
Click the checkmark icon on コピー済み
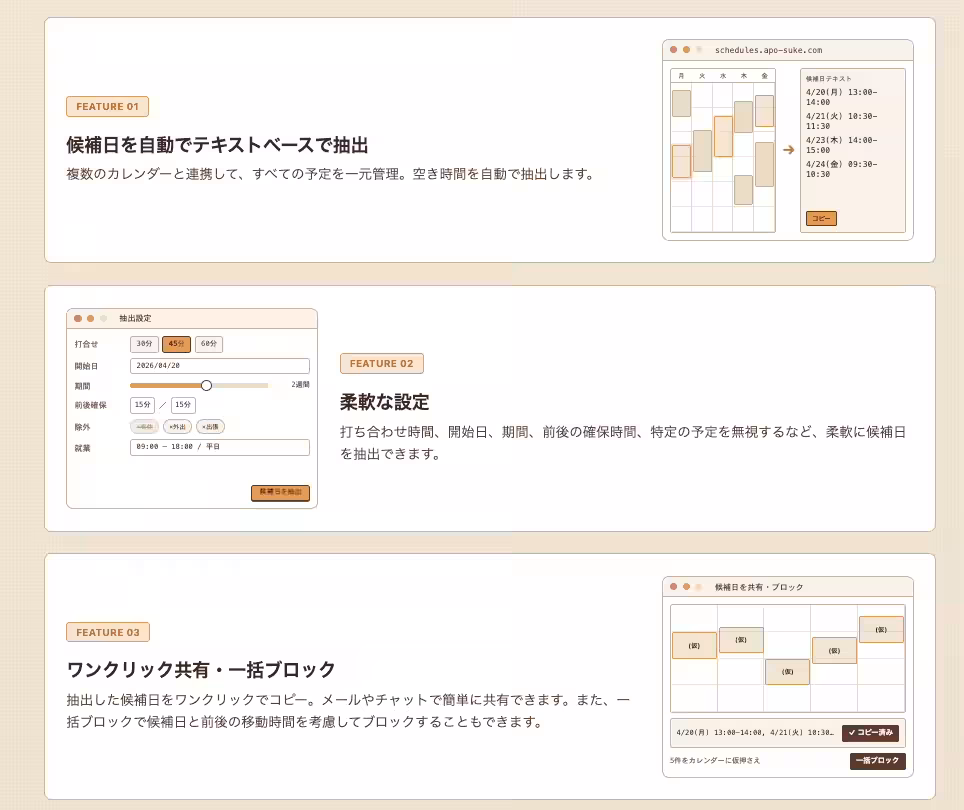852,733
